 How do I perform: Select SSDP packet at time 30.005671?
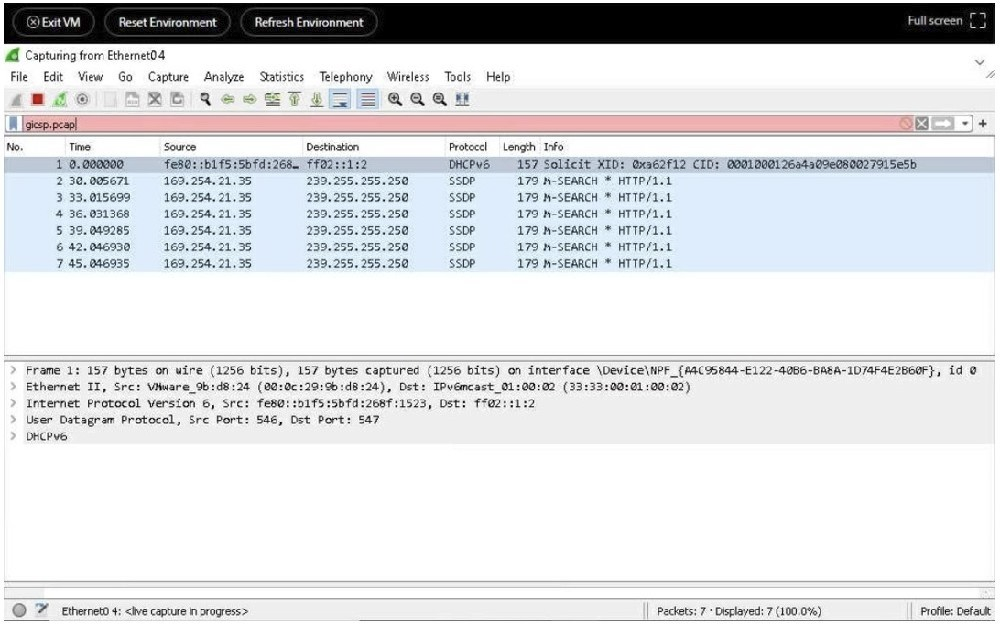499,181
